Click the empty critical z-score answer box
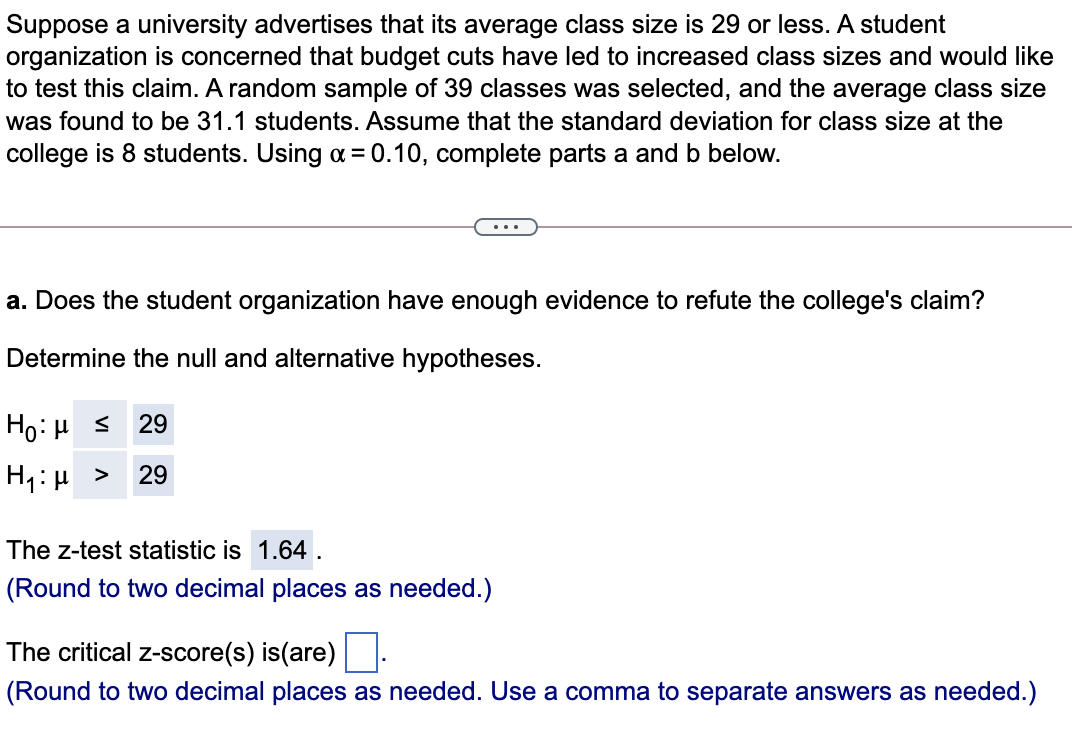Viewport: 1072px width, 736px height. tap(363, 650)
